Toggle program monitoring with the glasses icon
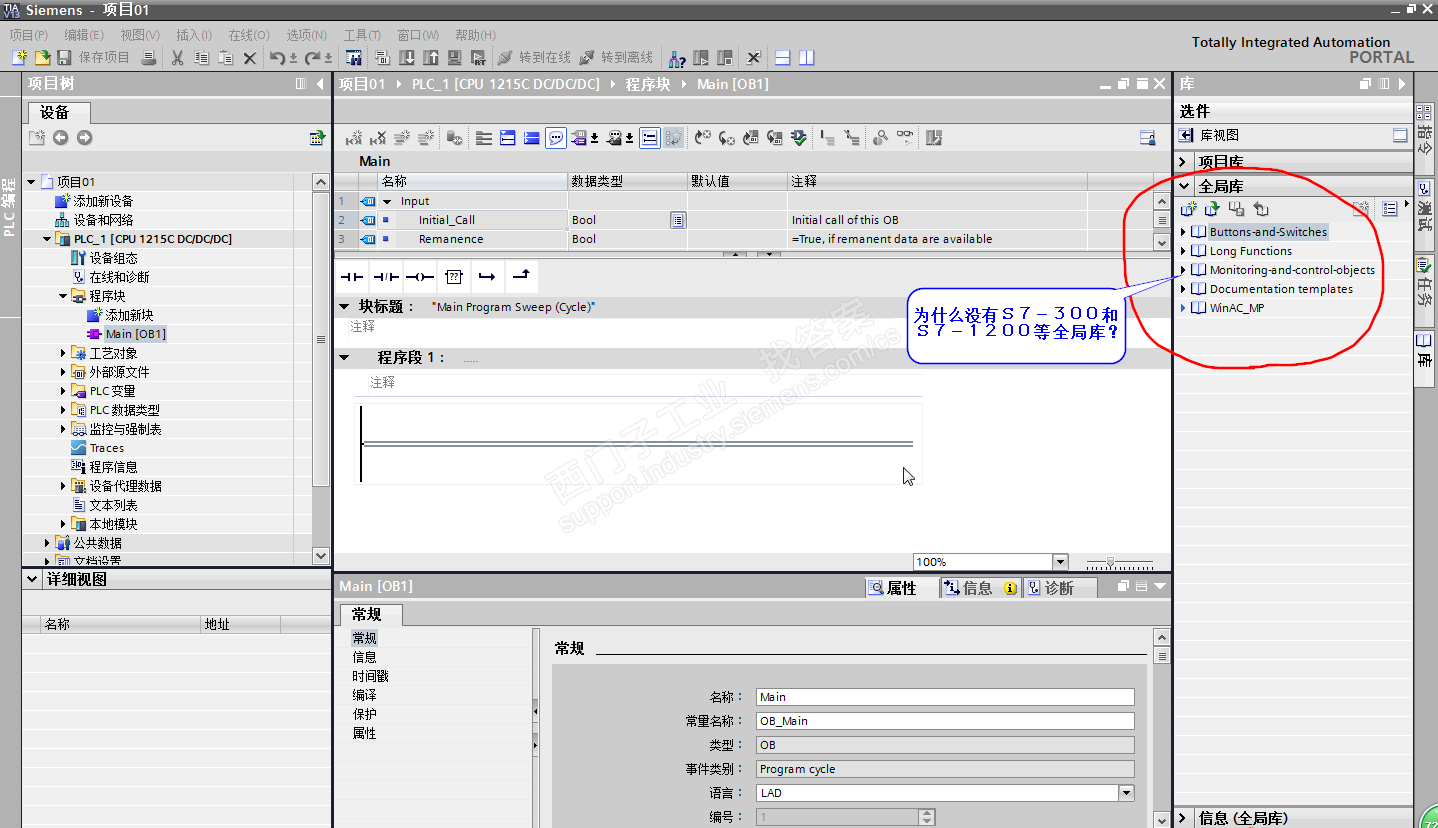Screen dimensions: 1438x828 coord(905,138)
